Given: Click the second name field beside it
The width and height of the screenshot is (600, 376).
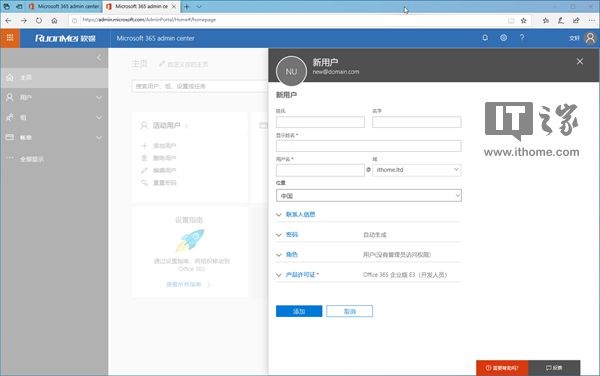Looking at the screenshot, I should pos(417,122).
